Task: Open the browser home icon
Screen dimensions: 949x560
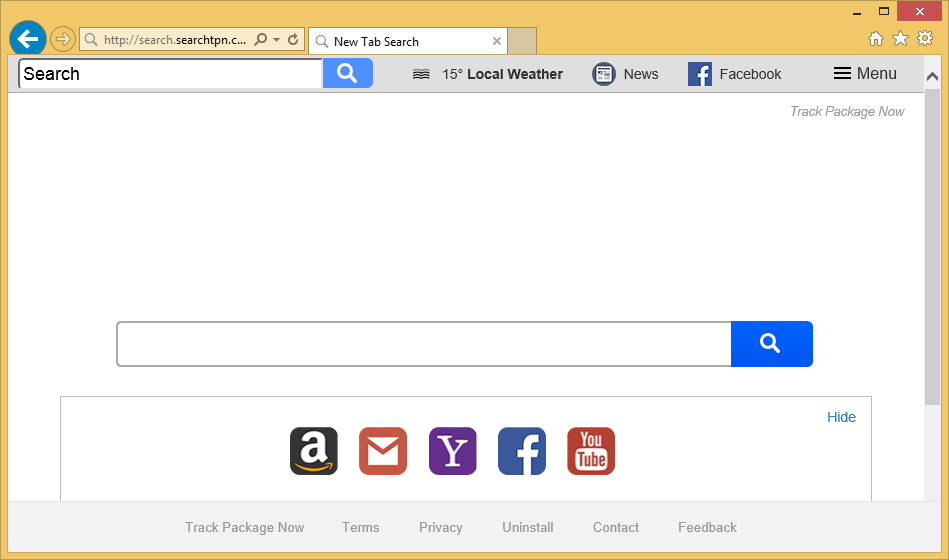Action: pos(876,39)
